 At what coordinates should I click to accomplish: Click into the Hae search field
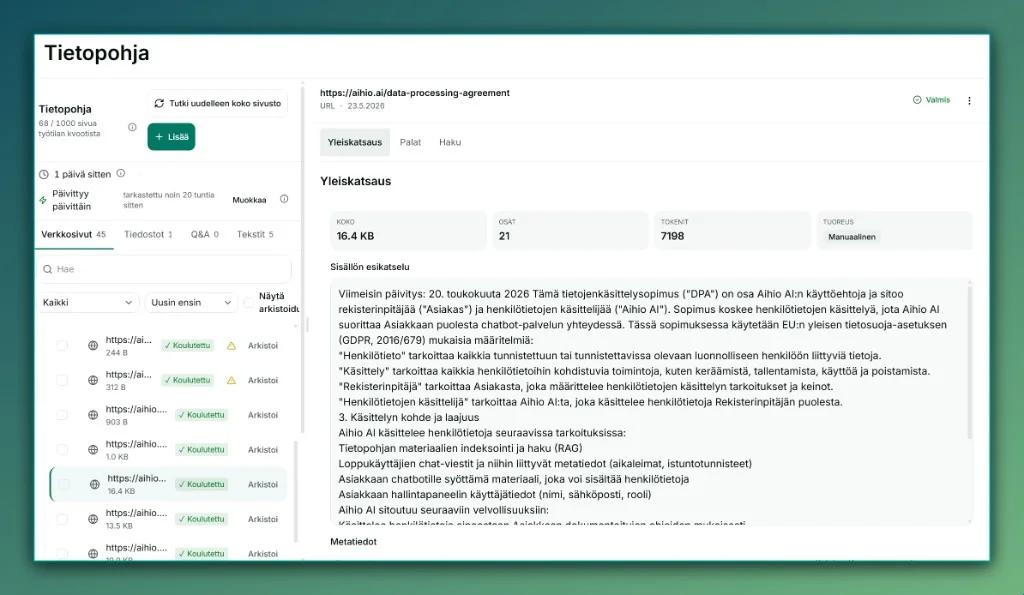coord(163,269)
